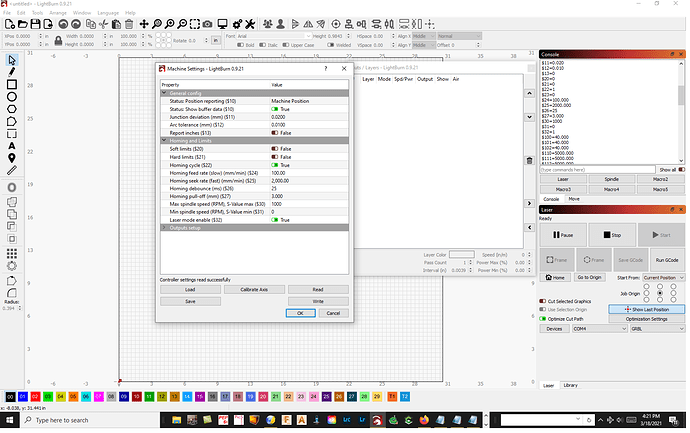Select the Ellipse tool
This screenshot has width=690, height=433.
click(x=12, y=97)
